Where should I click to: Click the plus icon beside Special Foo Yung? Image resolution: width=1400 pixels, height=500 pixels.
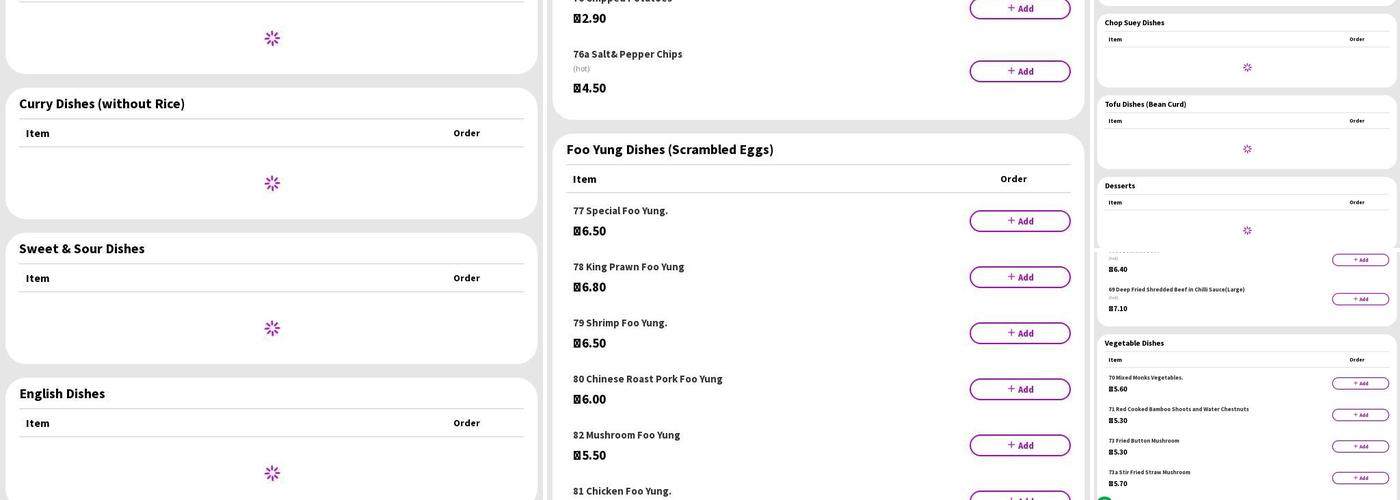click(x=1011, y=221)
